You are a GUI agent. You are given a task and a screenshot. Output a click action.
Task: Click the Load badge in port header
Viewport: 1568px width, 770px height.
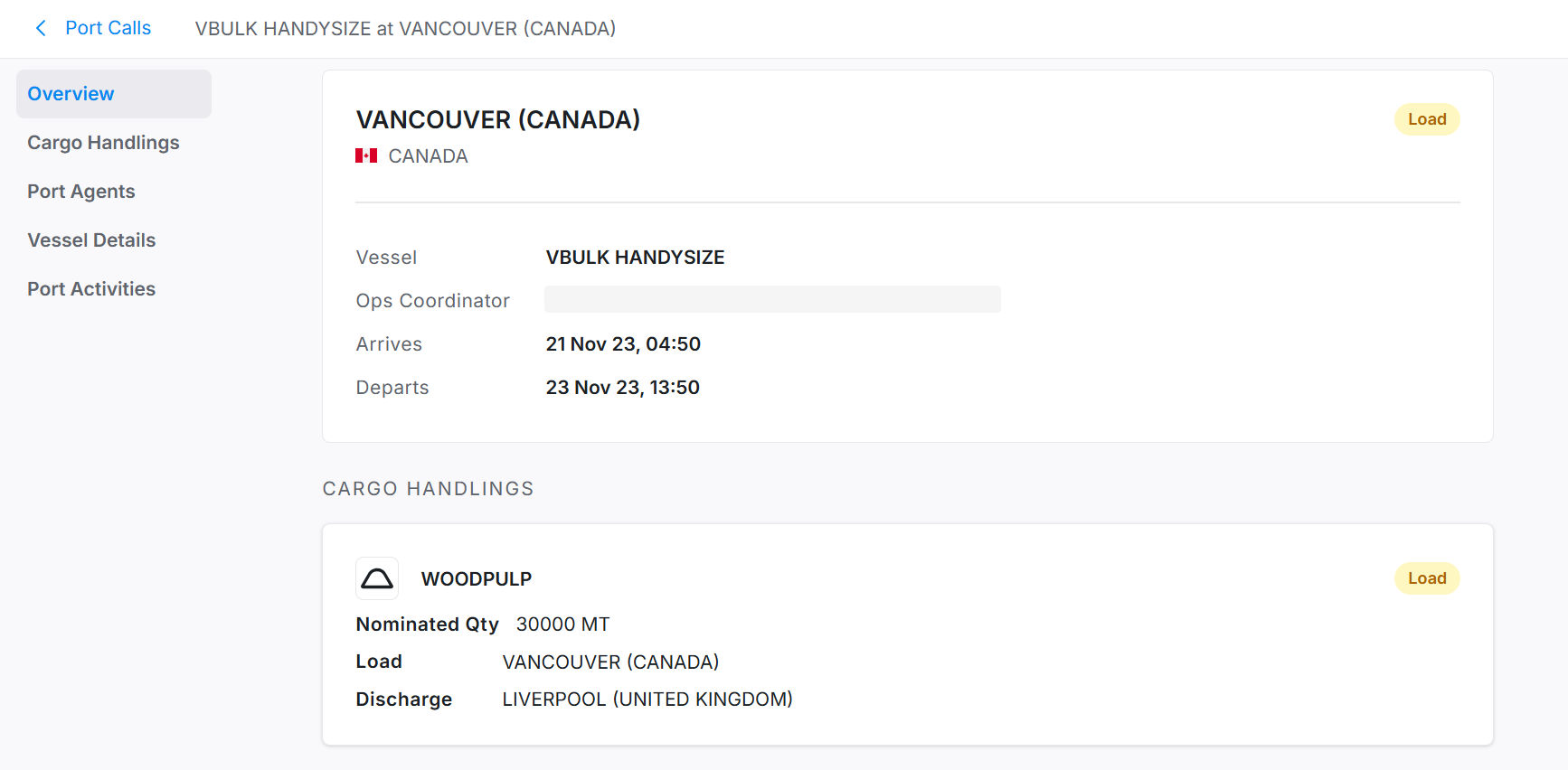(x=1426, y=119)
